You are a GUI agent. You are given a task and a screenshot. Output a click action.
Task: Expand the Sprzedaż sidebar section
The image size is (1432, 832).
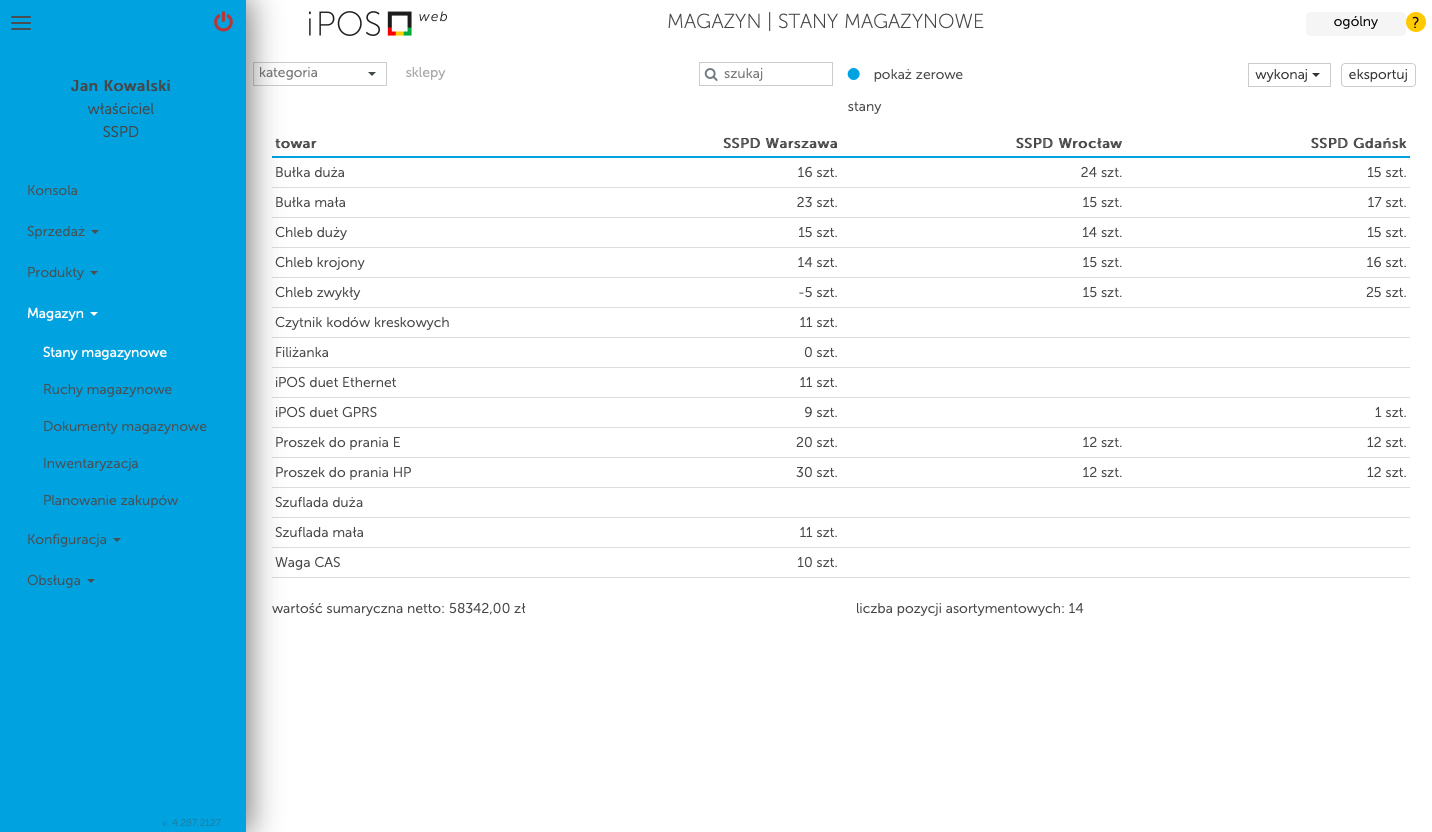point(62,231)
